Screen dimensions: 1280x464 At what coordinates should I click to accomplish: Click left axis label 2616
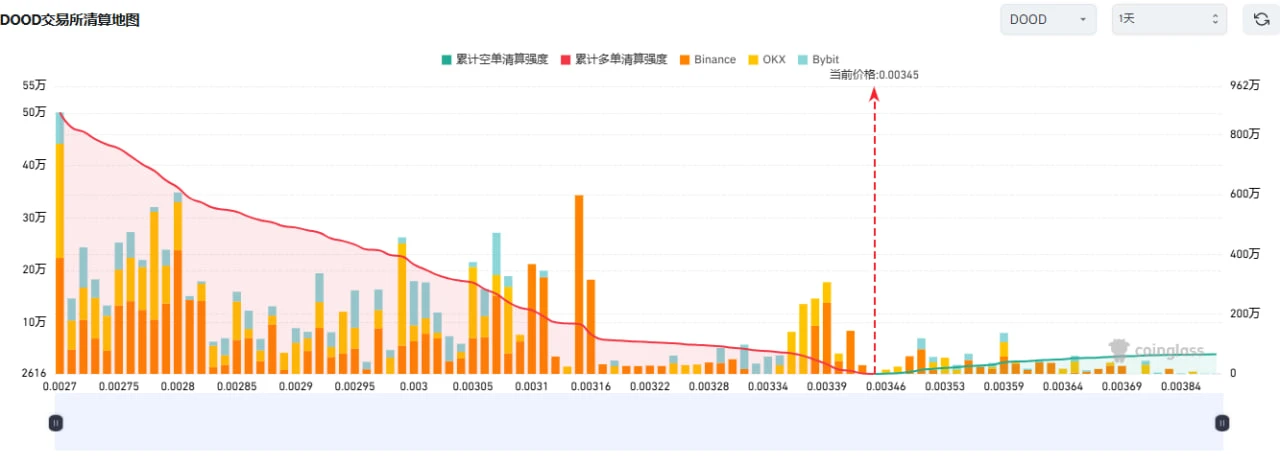[x=33, y=373]
